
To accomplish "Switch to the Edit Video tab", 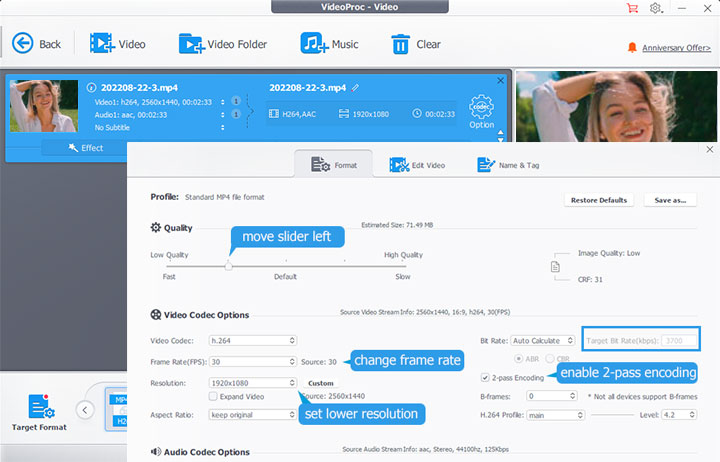I will [417, 165].
